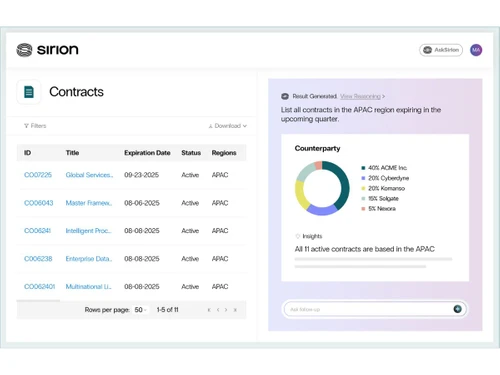Image resolution: width=500 pixels, height=375 pixels.
Task: Expand the Download dropdown
Action: point(228,126)
